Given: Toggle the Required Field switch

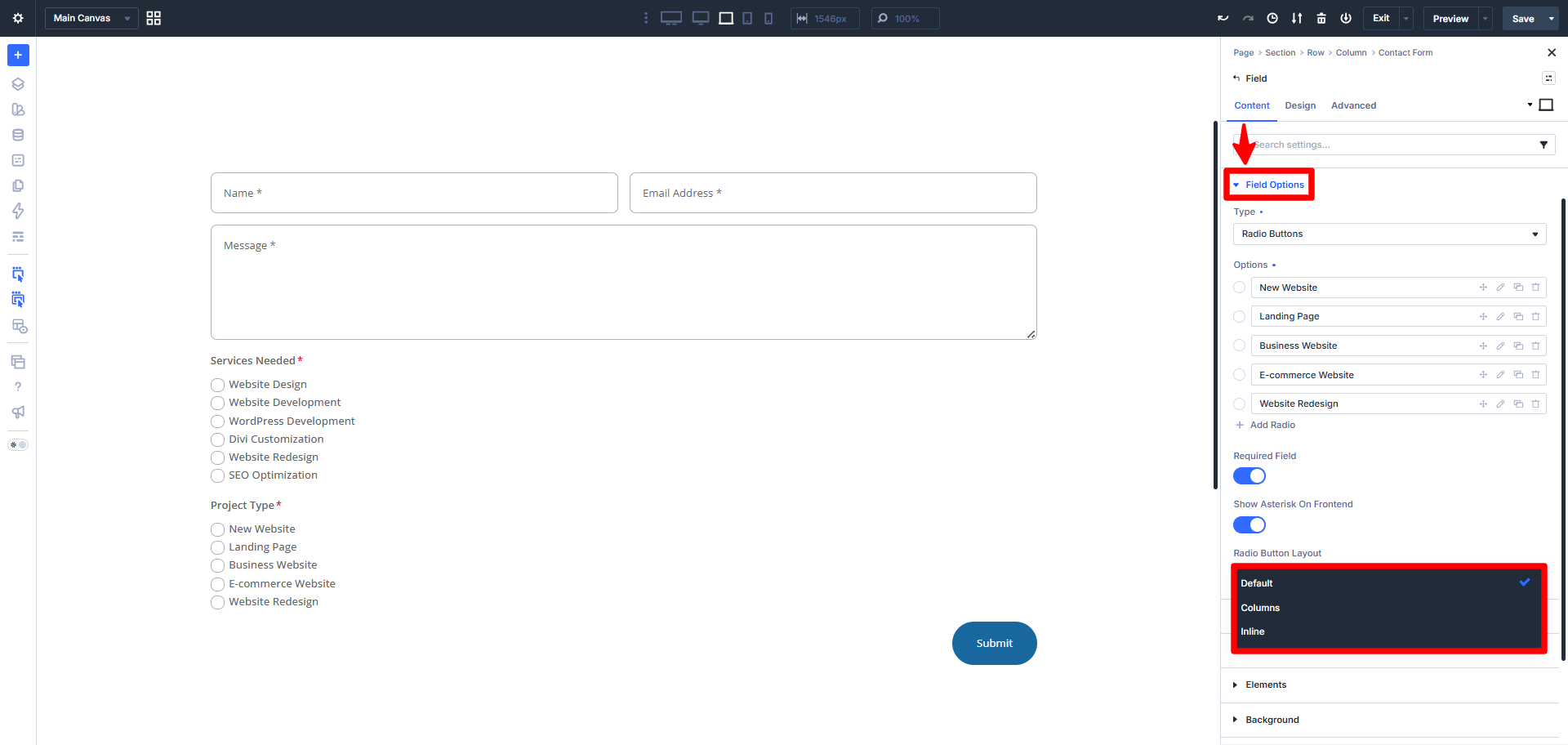Looking at the screenshot, I should [x=1249, y=475].
